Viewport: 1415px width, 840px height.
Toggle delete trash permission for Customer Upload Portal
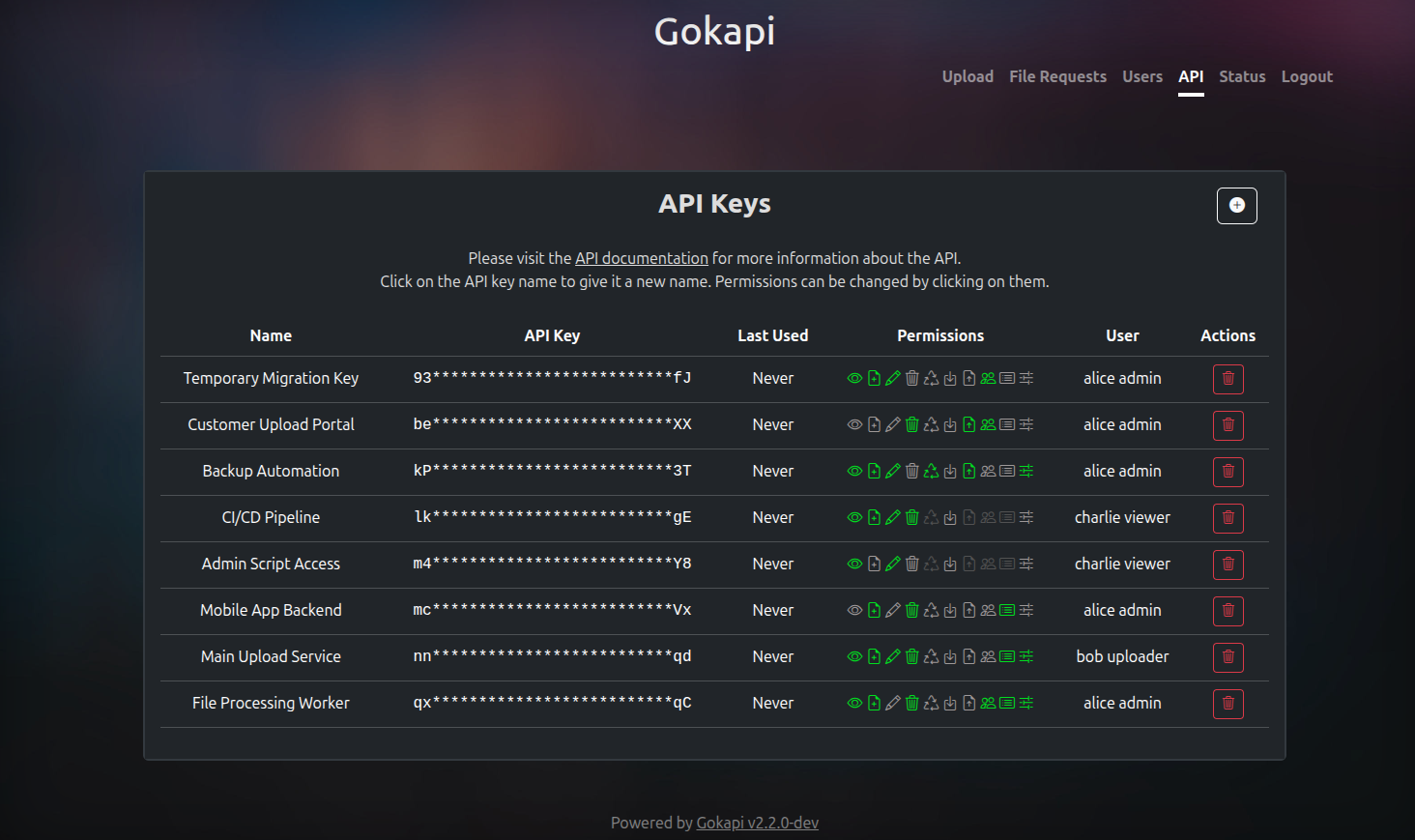tap(911, 424)
